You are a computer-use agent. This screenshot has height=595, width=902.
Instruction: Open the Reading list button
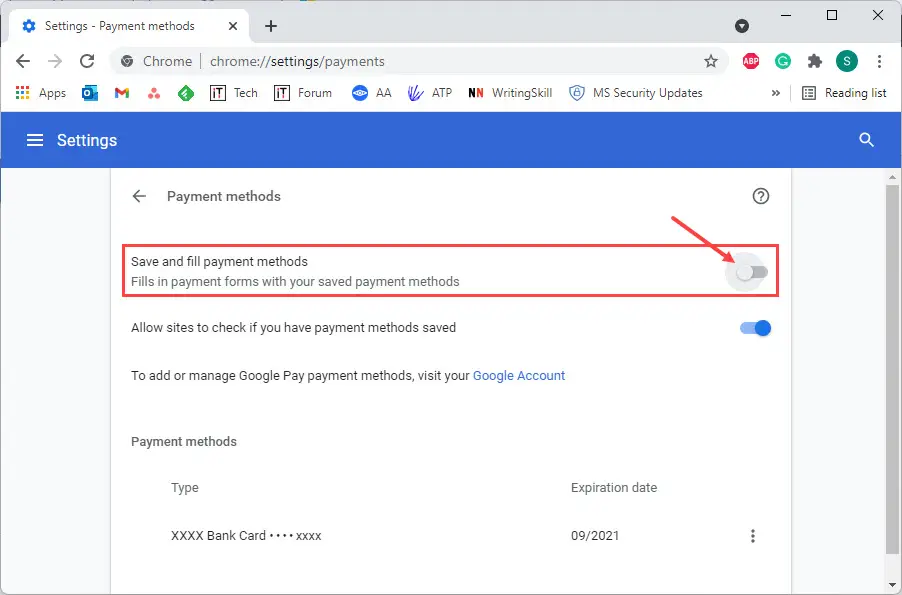(844, 93)
